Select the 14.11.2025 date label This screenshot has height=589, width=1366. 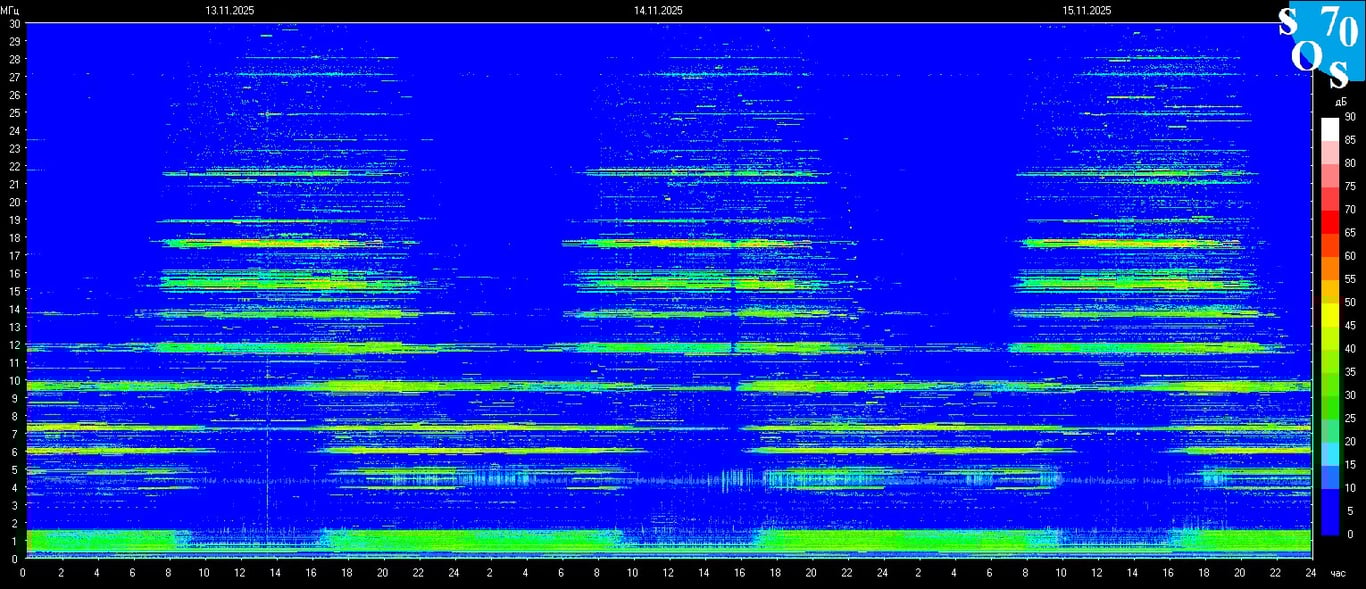click(658, 10)
